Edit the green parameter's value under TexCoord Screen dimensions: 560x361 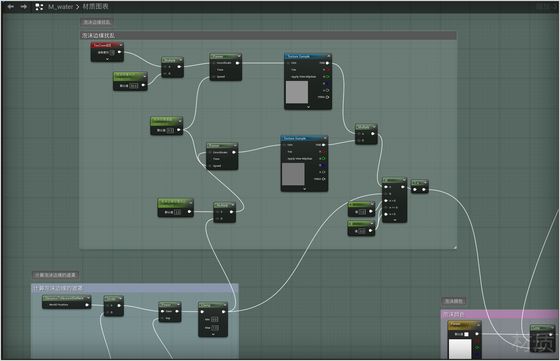tap(134, 86)
